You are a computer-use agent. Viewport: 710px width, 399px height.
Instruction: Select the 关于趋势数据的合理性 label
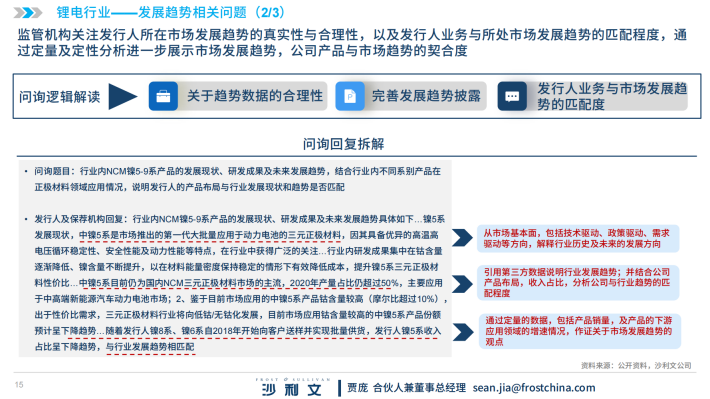click(255, 96)
